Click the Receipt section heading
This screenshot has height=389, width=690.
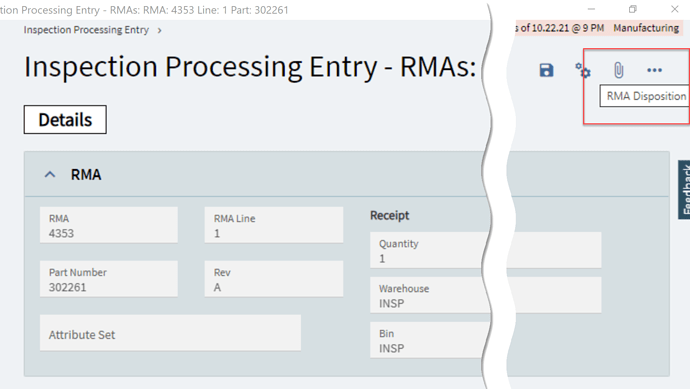pos(389,215)
